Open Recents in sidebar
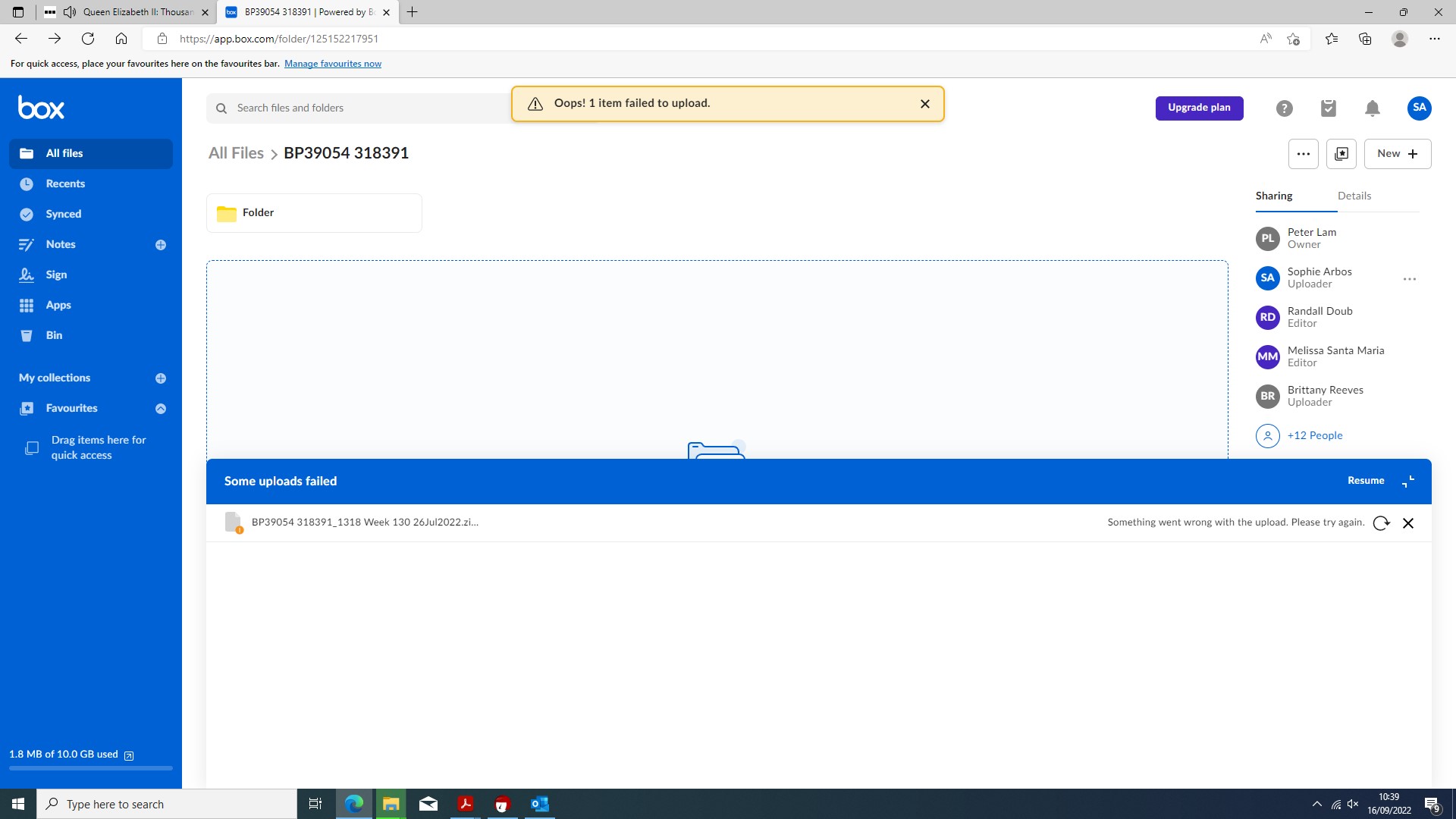The image size is (1456, 819). pyautogui.click(x=65, y=184)
